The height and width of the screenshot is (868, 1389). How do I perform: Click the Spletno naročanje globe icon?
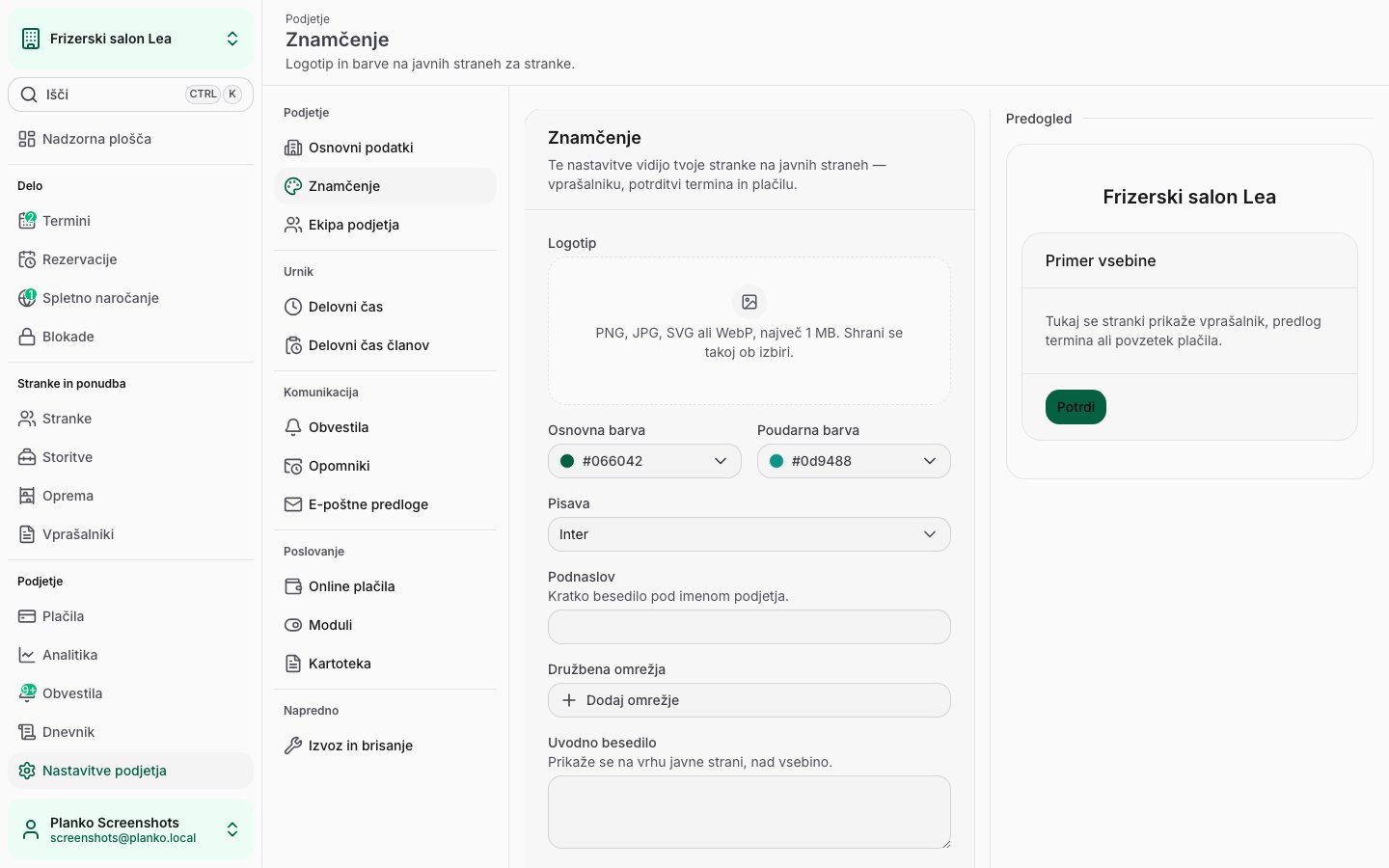pos(27,298)
